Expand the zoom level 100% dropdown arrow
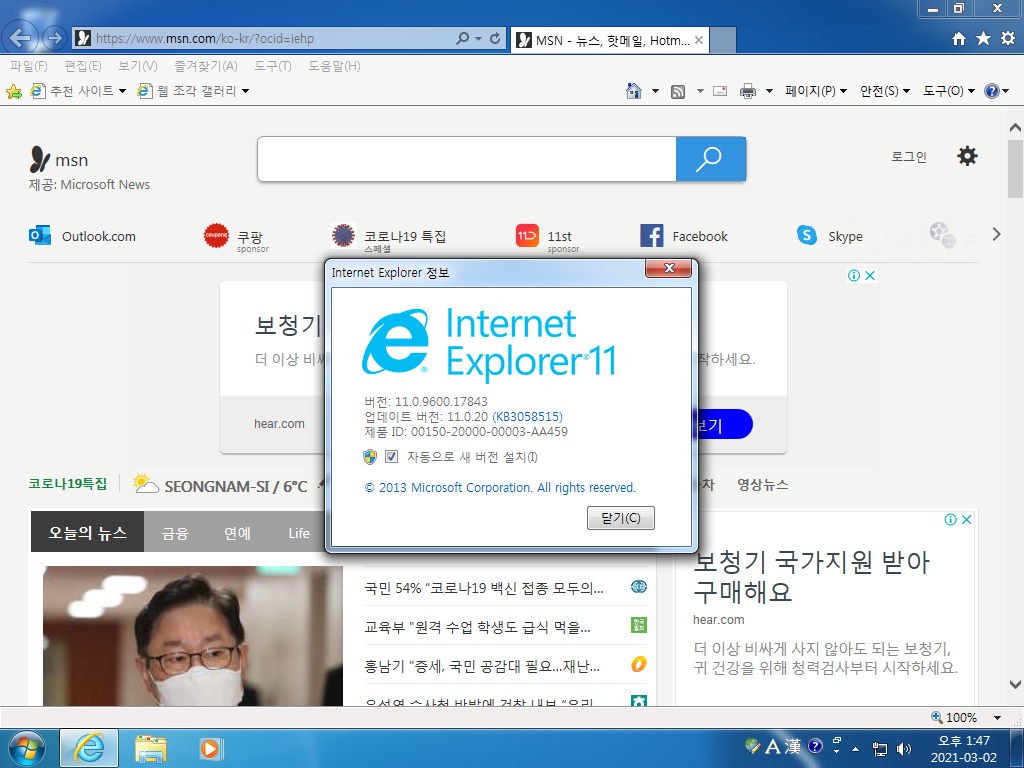This screenshot has height=768, width=1024. point(997,718)
